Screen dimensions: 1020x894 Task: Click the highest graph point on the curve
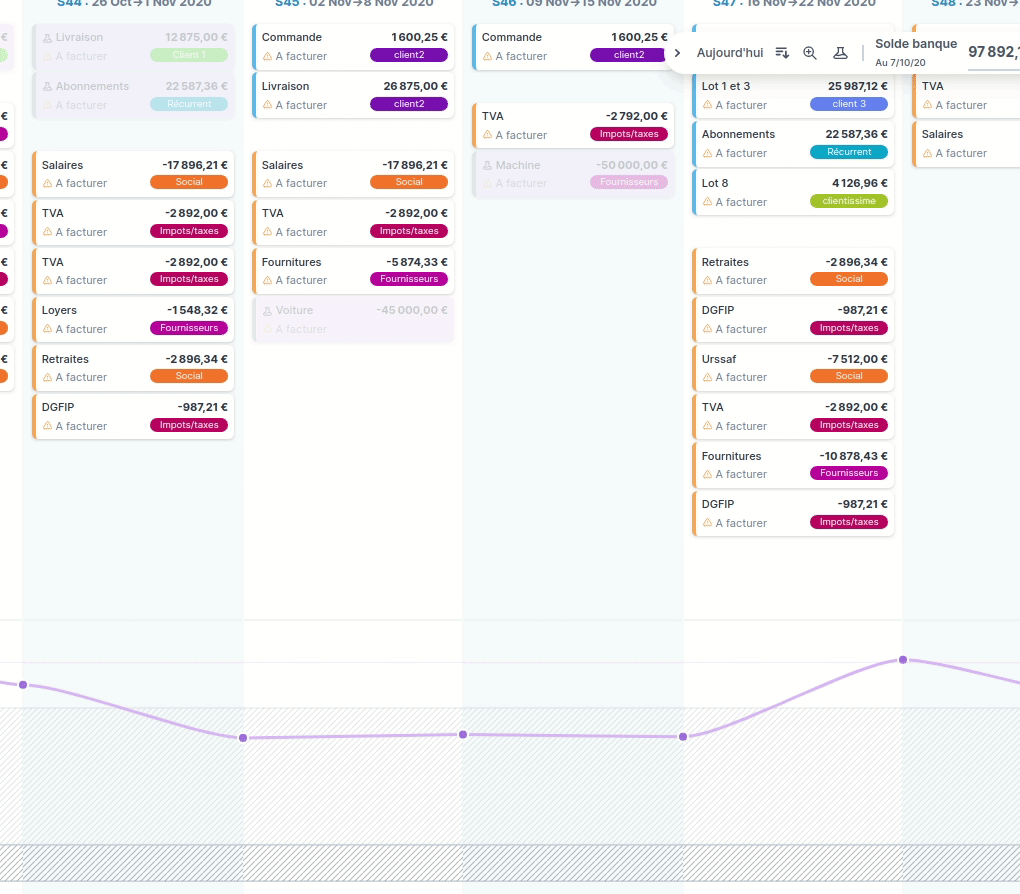(903, 660)
